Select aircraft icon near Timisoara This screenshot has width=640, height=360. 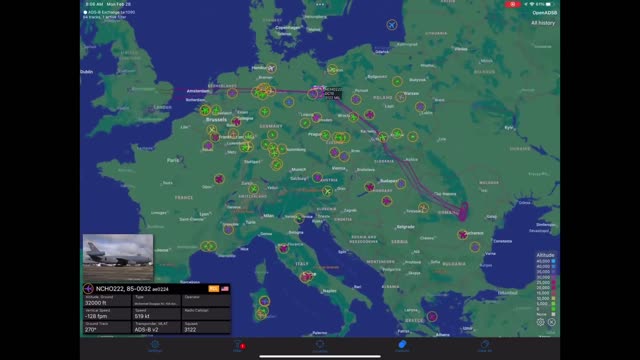423,207
